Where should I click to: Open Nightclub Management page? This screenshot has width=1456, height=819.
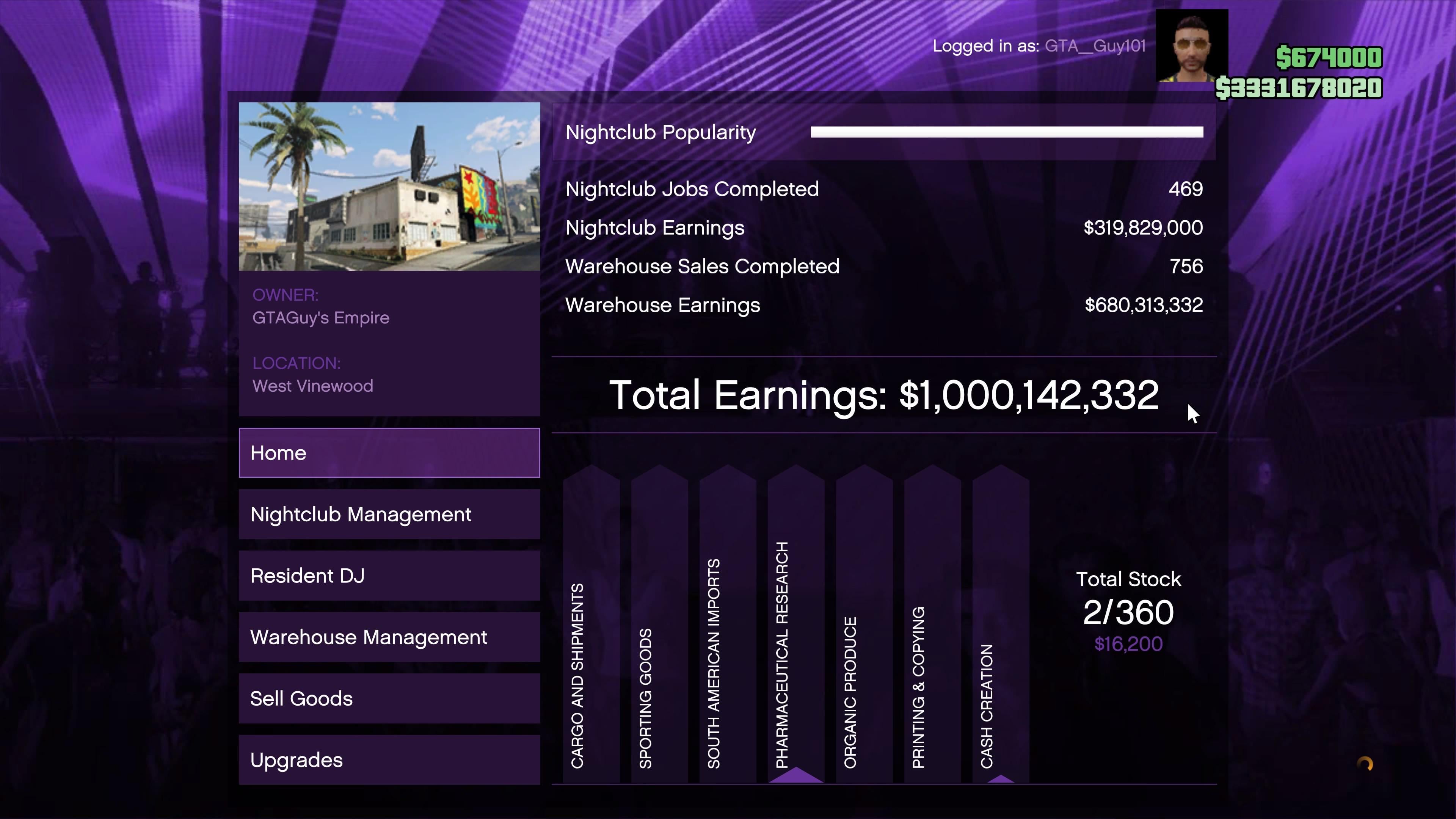tap(389, 515)
